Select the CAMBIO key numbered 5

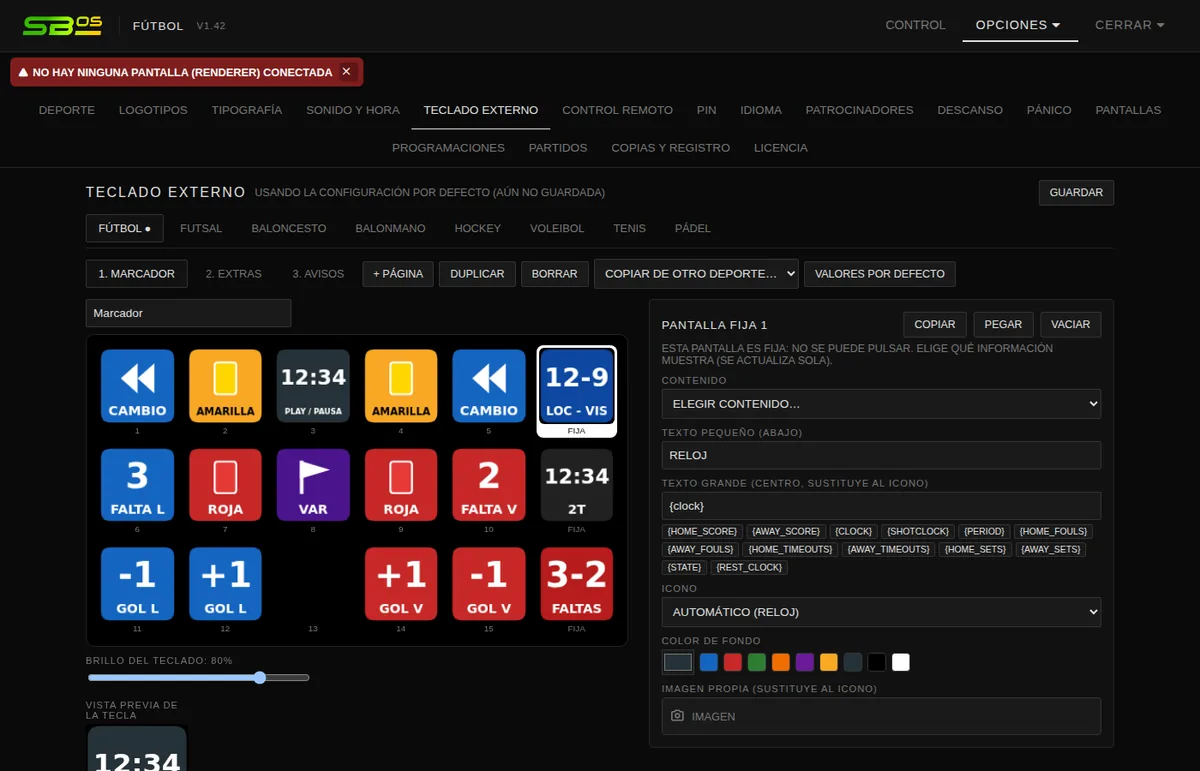tap(489, 385)
